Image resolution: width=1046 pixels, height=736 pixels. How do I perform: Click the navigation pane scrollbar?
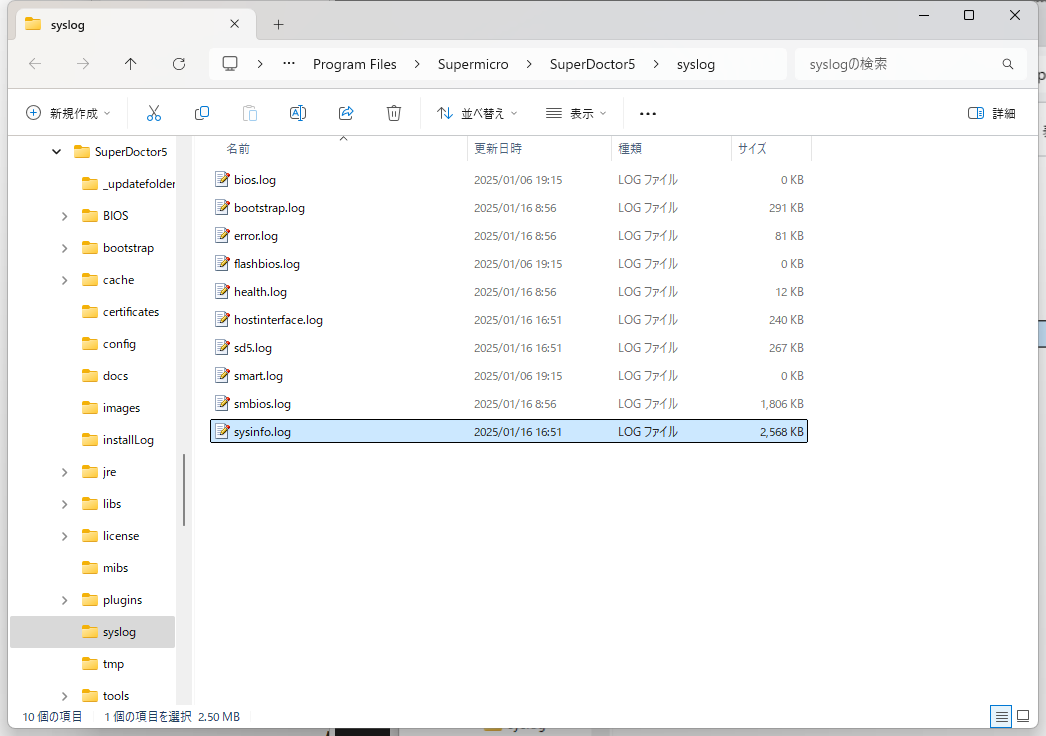(183, 489)
